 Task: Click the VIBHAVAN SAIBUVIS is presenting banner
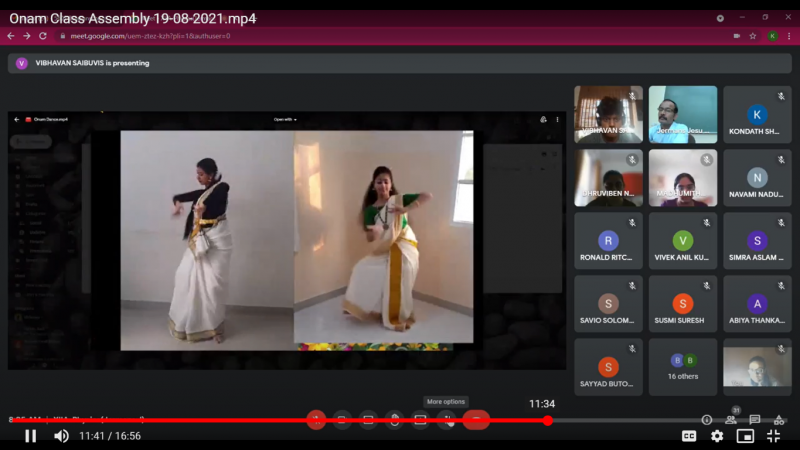click(x=399, y=63)
